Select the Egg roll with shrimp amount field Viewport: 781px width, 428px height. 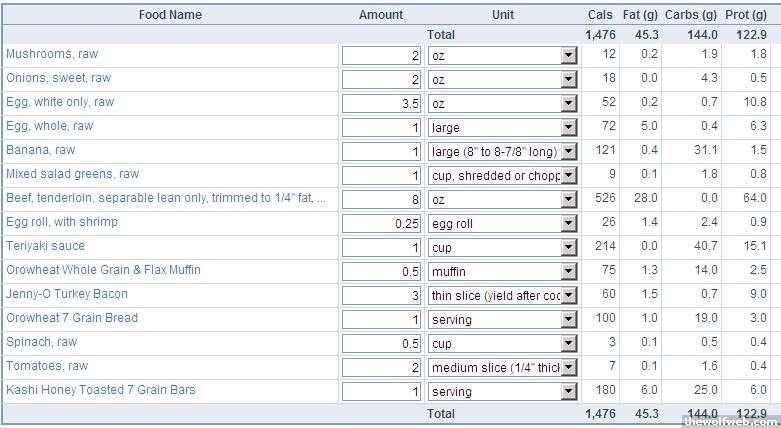[382, 224]
